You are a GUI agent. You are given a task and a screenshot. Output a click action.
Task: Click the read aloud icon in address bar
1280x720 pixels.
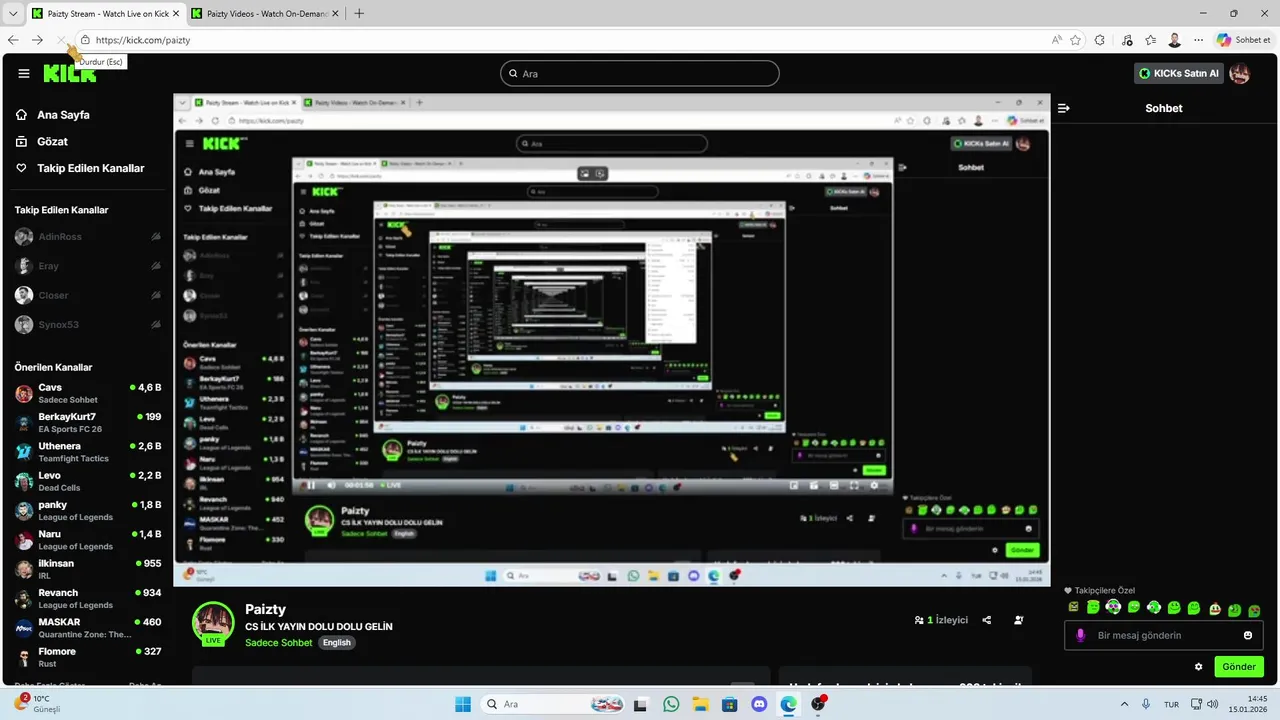coord(1057,40)
